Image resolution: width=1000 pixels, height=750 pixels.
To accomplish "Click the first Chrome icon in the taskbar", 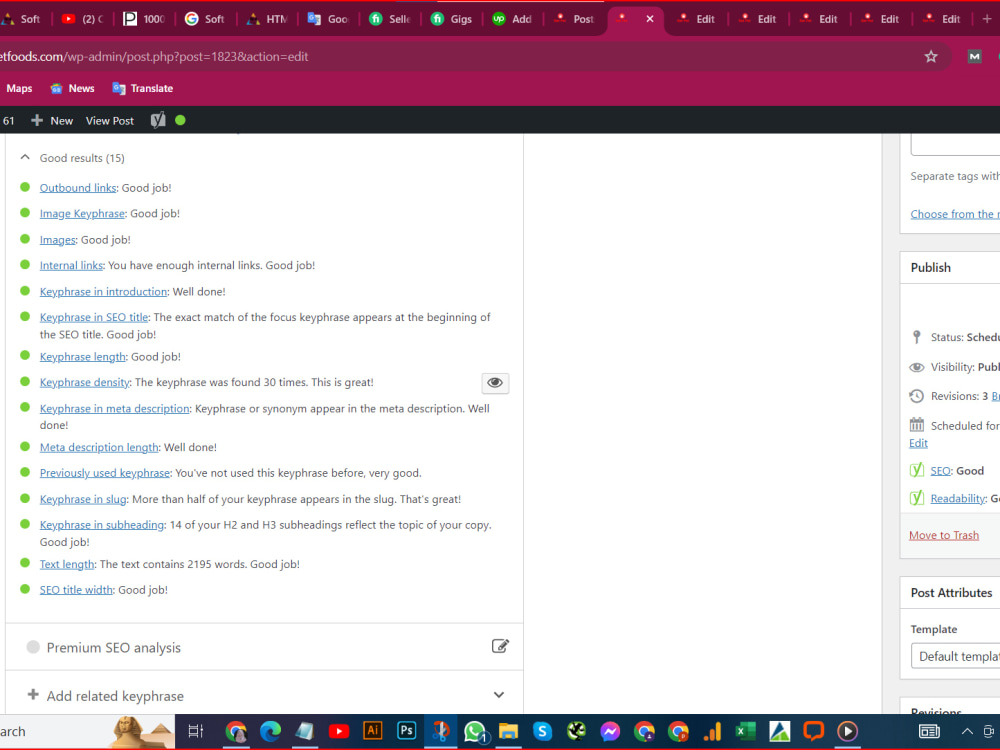I will (236, 731).
